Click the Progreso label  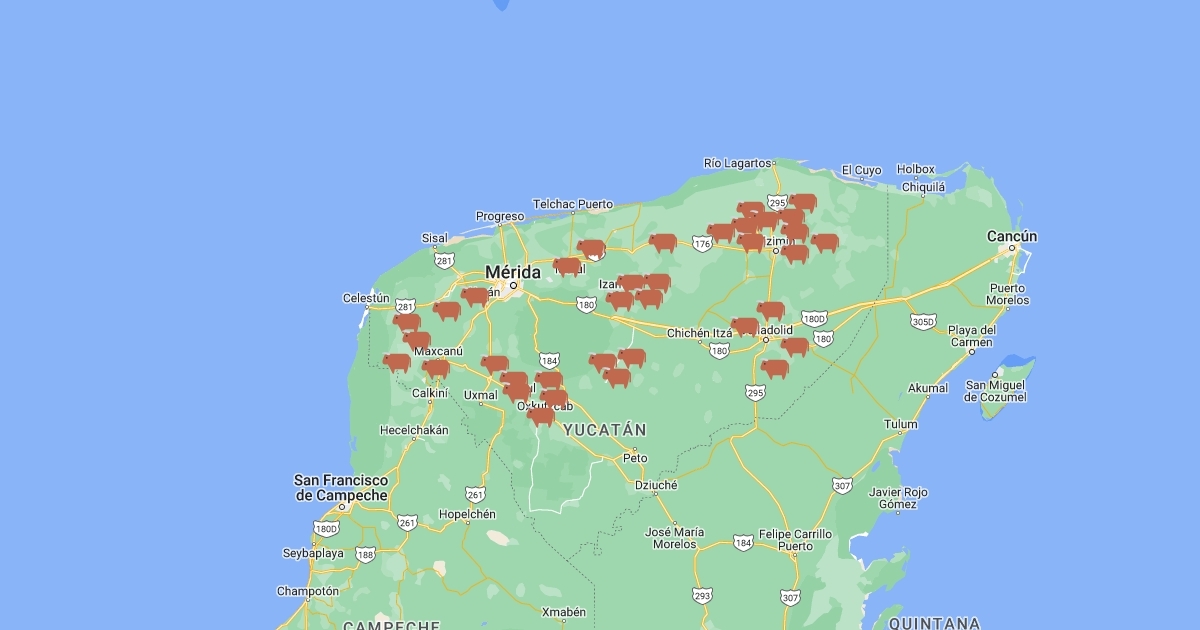[x=500, y=216]
